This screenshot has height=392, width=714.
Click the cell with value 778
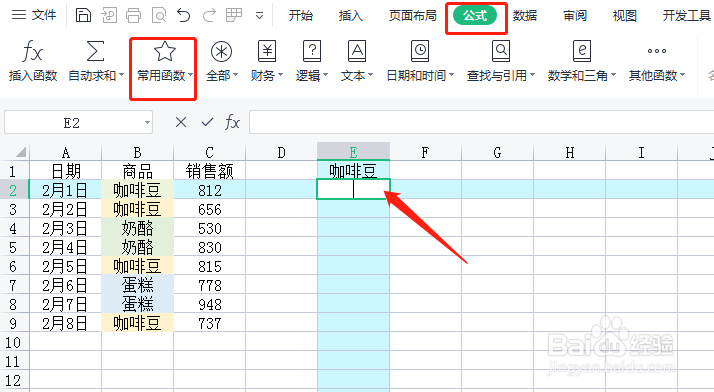[x=209, y=285]
